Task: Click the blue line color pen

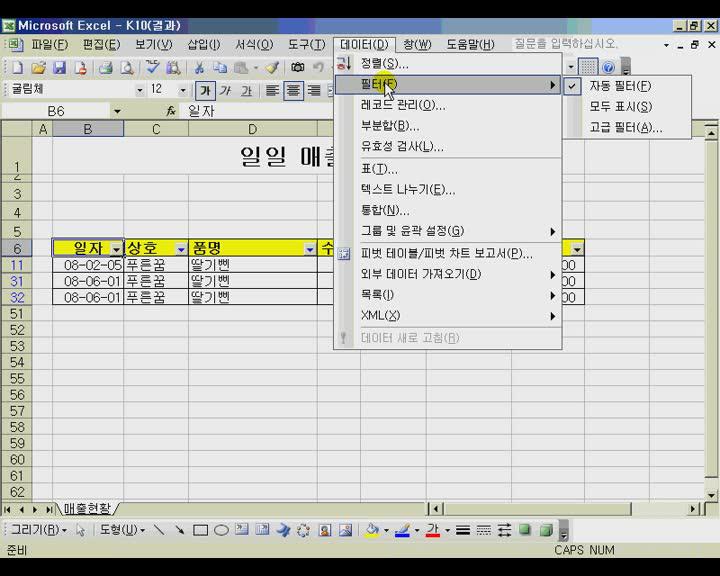Action: coord(402,530)
